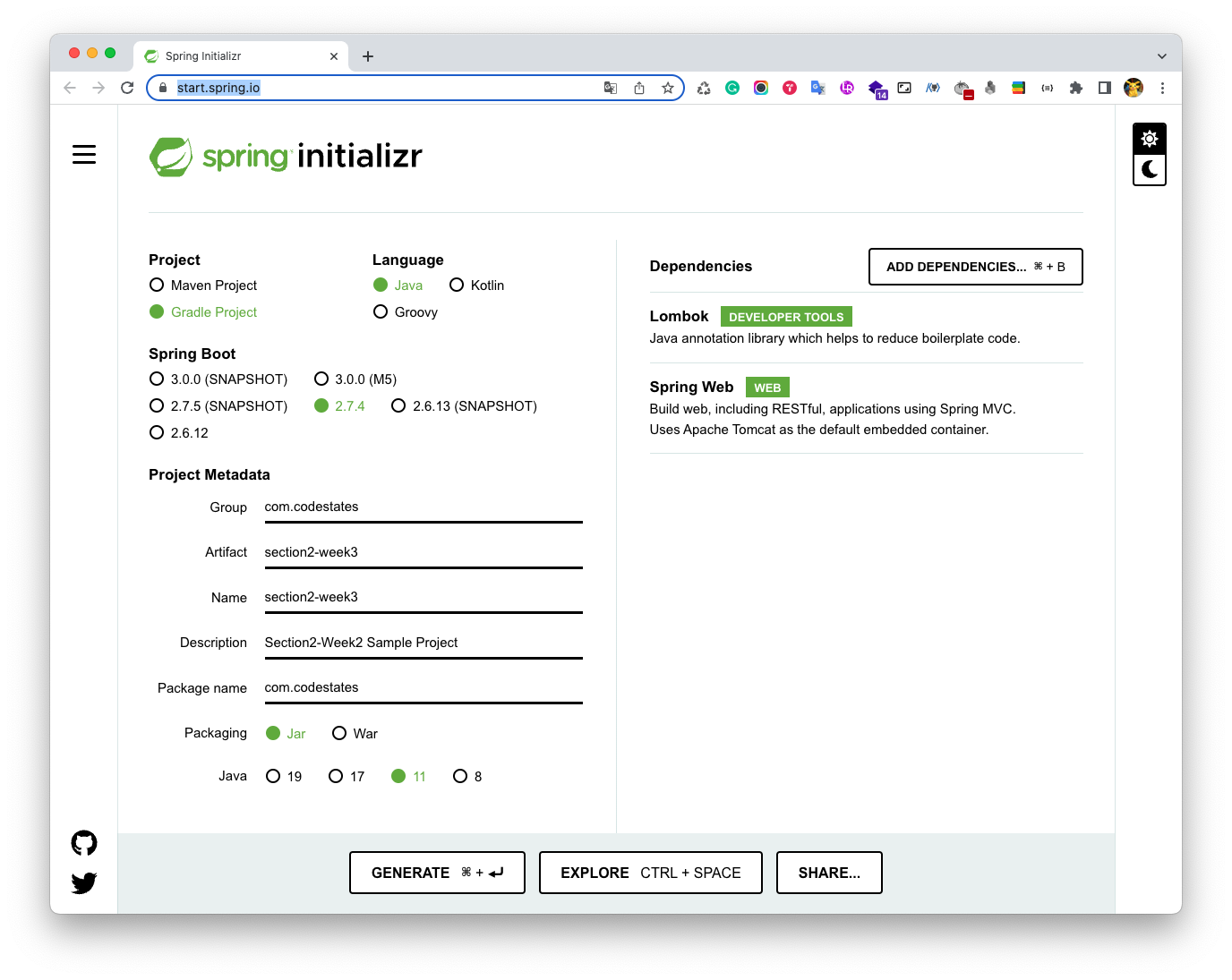1232x980 pixels.
Task: Open the Twitter link icon
Action: click(84, 883)
